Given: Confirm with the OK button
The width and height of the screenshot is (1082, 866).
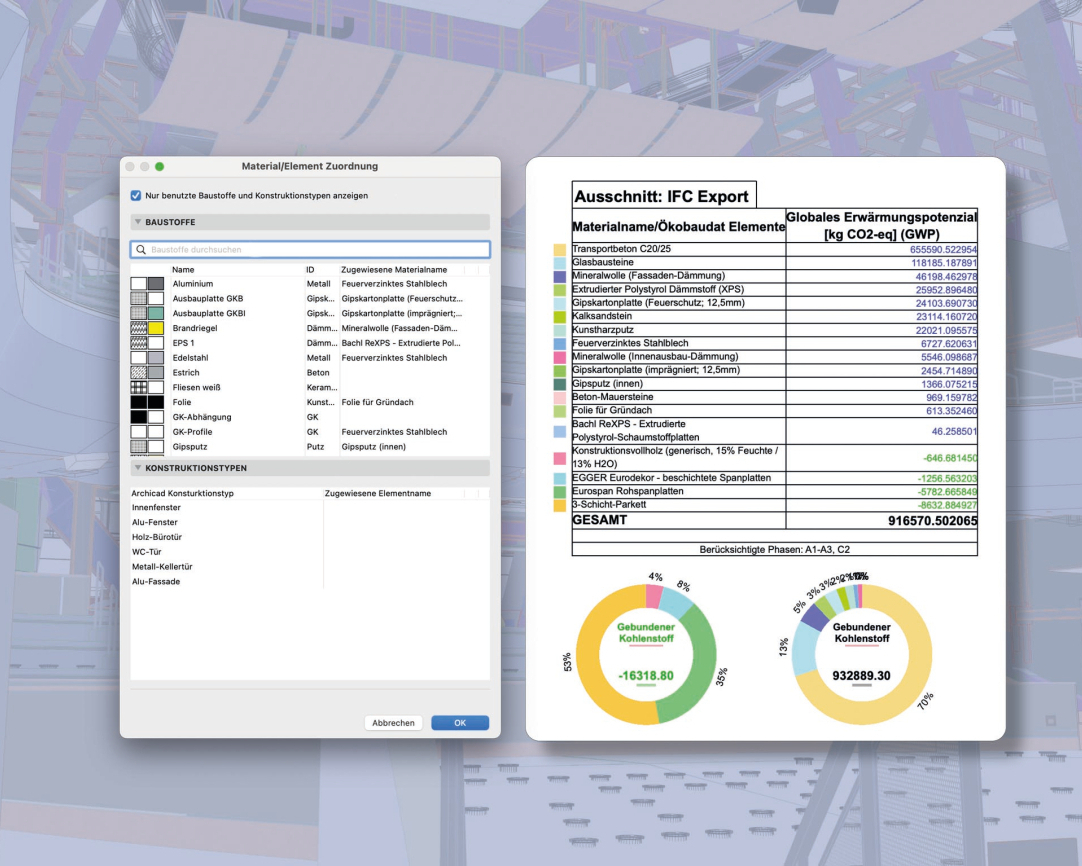Looking at the screenshot, I should 460,723.
